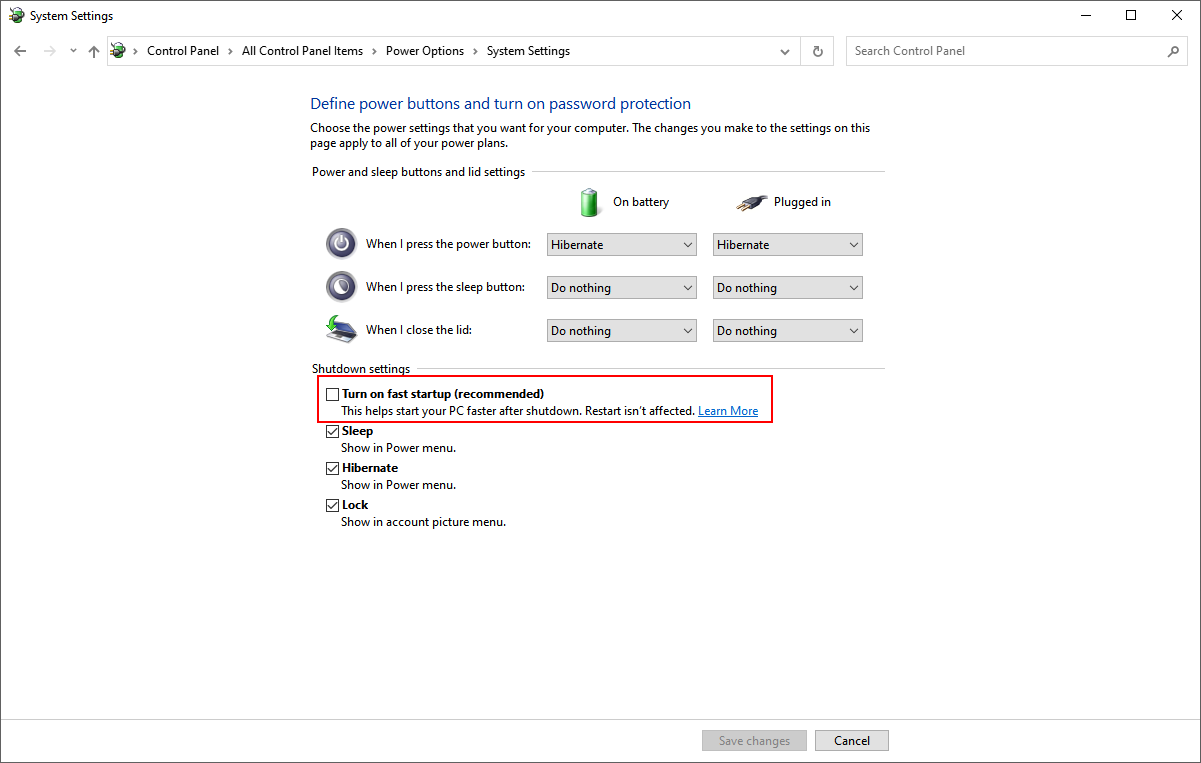1201x763 pixels.
Task: Click the power button icon
Action: pyautogui.click(x=341, y=243)
